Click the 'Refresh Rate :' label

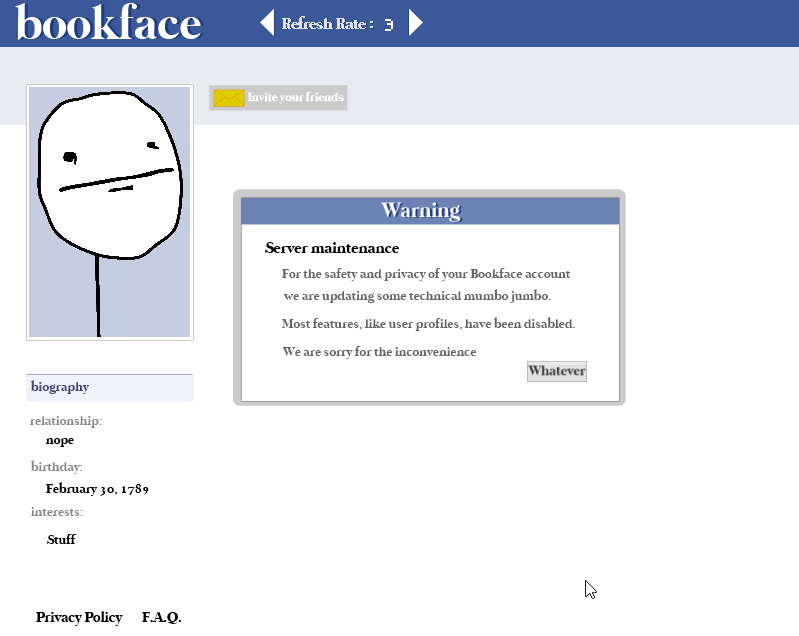pyautogui.click(x=328, y=24)
